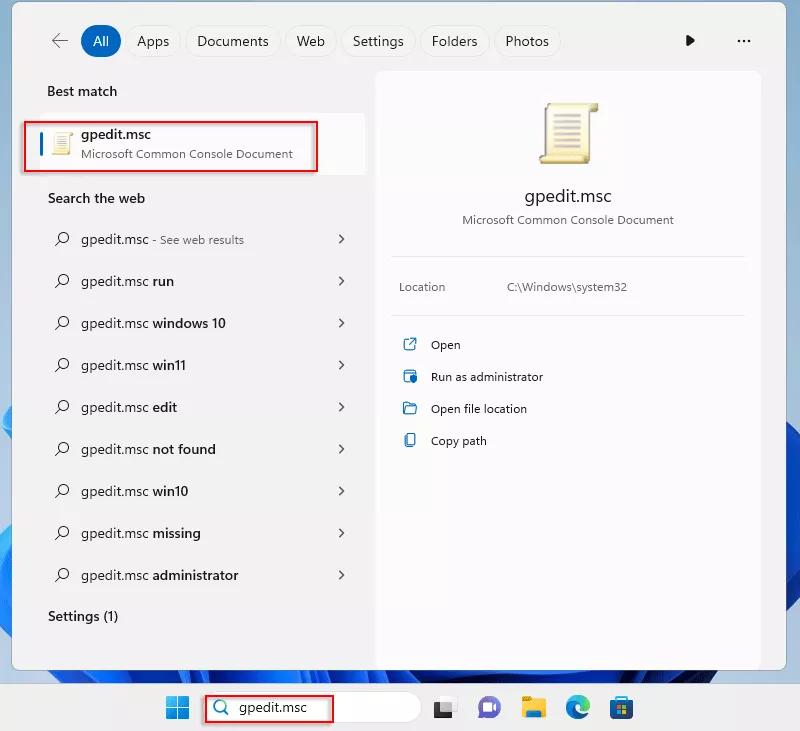
Task: Switch to the Apps filter tab
Action: tap(153, 41)
